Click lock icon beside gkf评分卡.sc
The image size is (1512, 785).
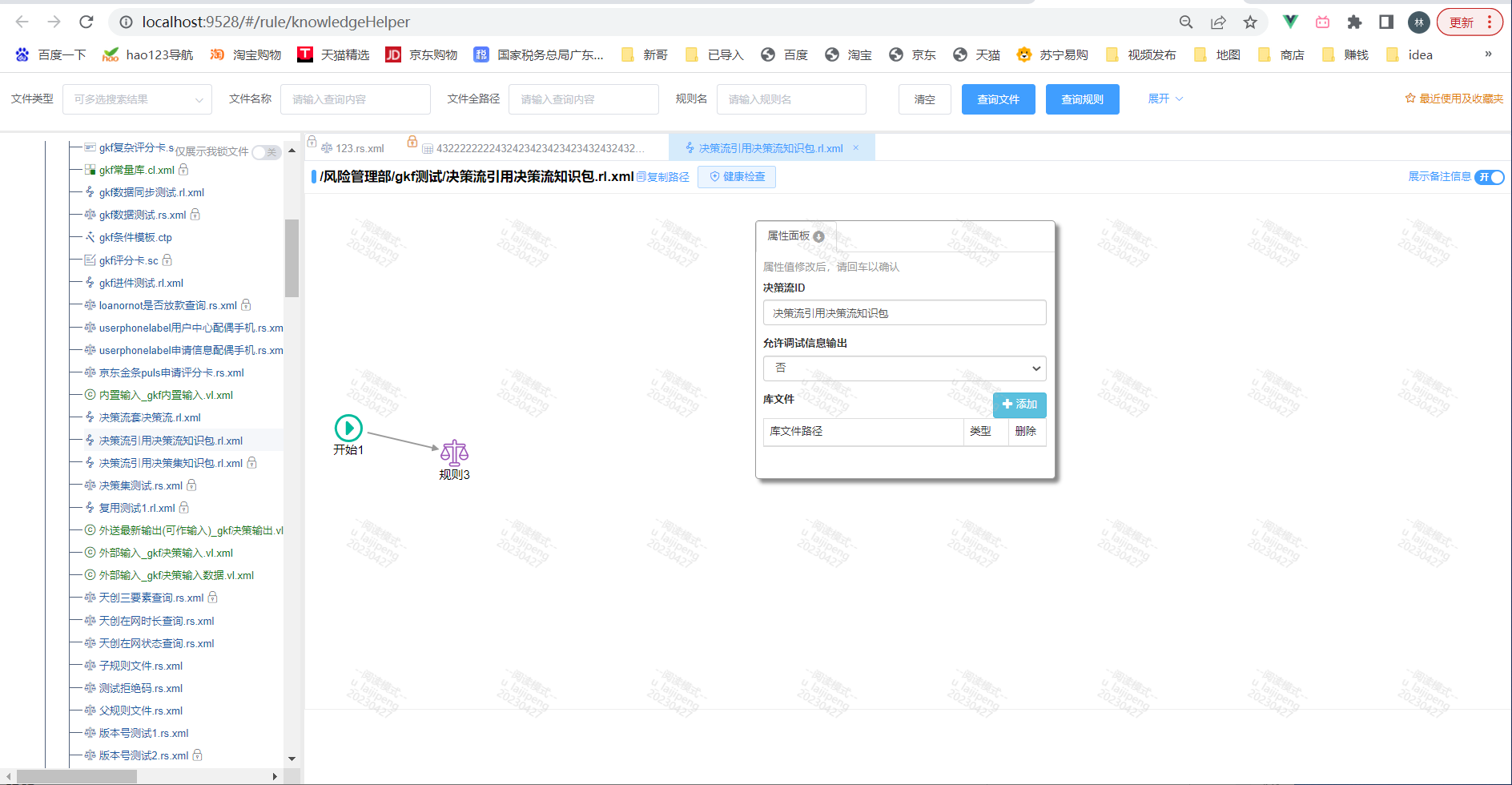(x=167, y=260)
